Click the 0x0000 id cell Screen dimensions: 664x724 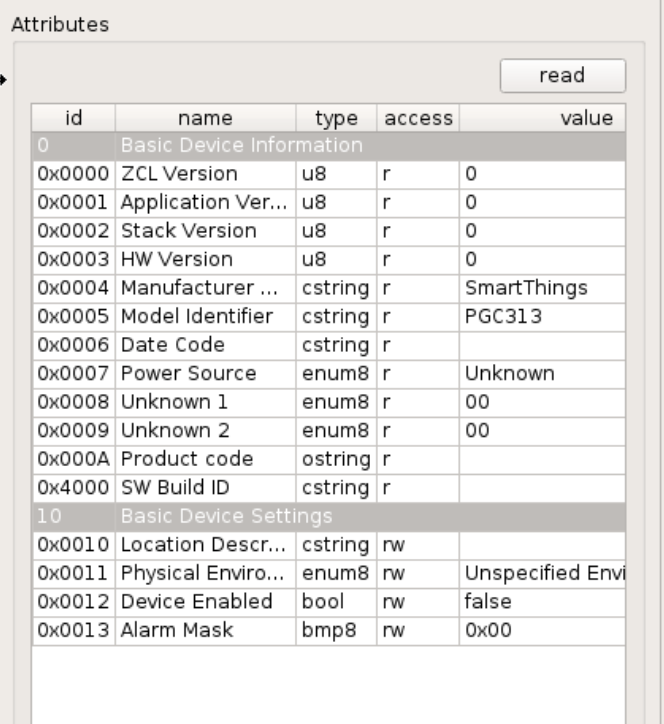point(73,174)
